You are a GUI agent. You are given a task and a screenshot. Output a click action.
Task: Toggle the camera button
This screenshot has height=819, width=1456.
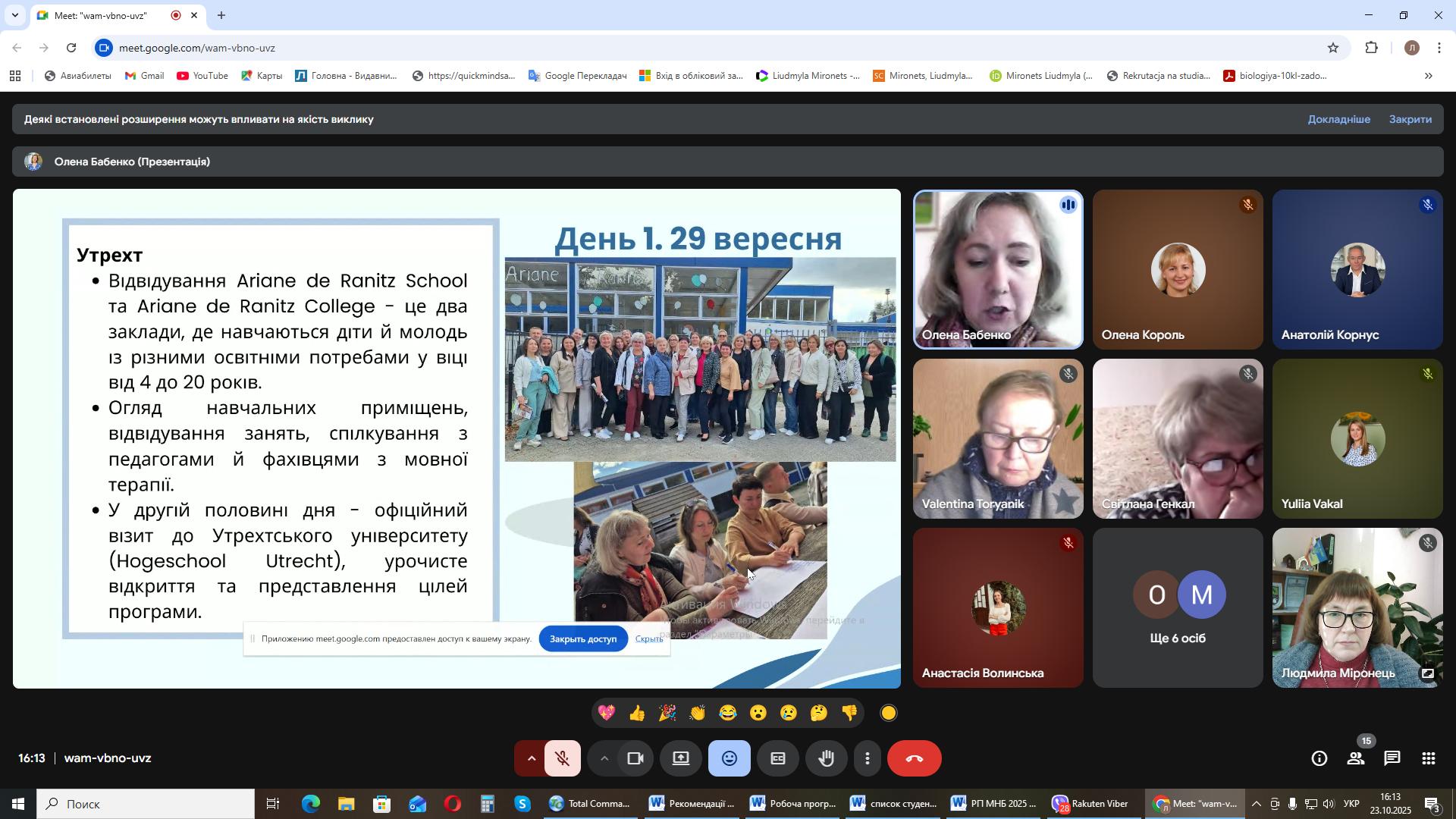(x=635, y=759)
